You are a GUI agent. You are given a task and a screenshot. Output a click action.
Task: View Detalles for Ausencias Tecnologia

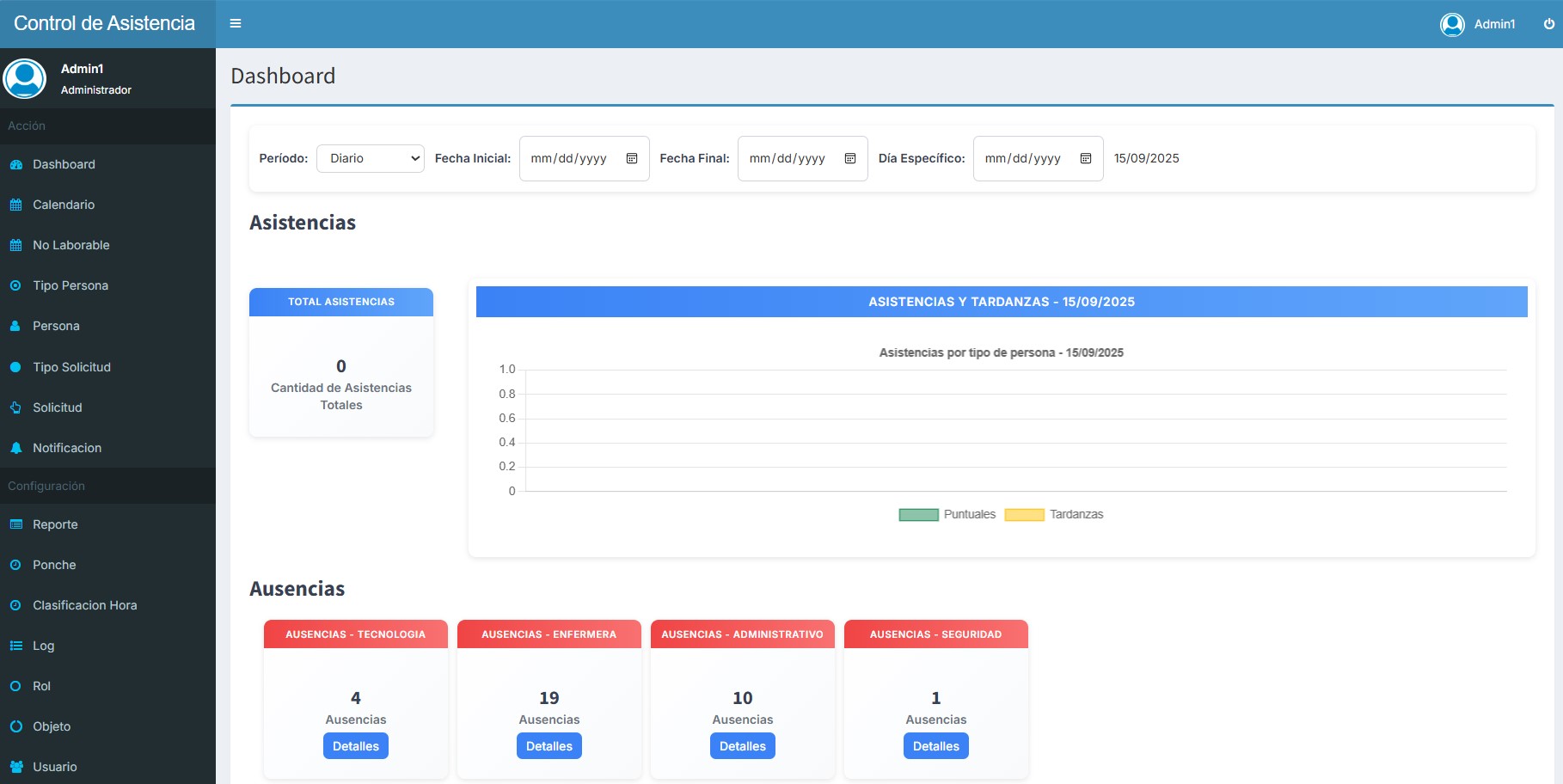click(356, 746)
